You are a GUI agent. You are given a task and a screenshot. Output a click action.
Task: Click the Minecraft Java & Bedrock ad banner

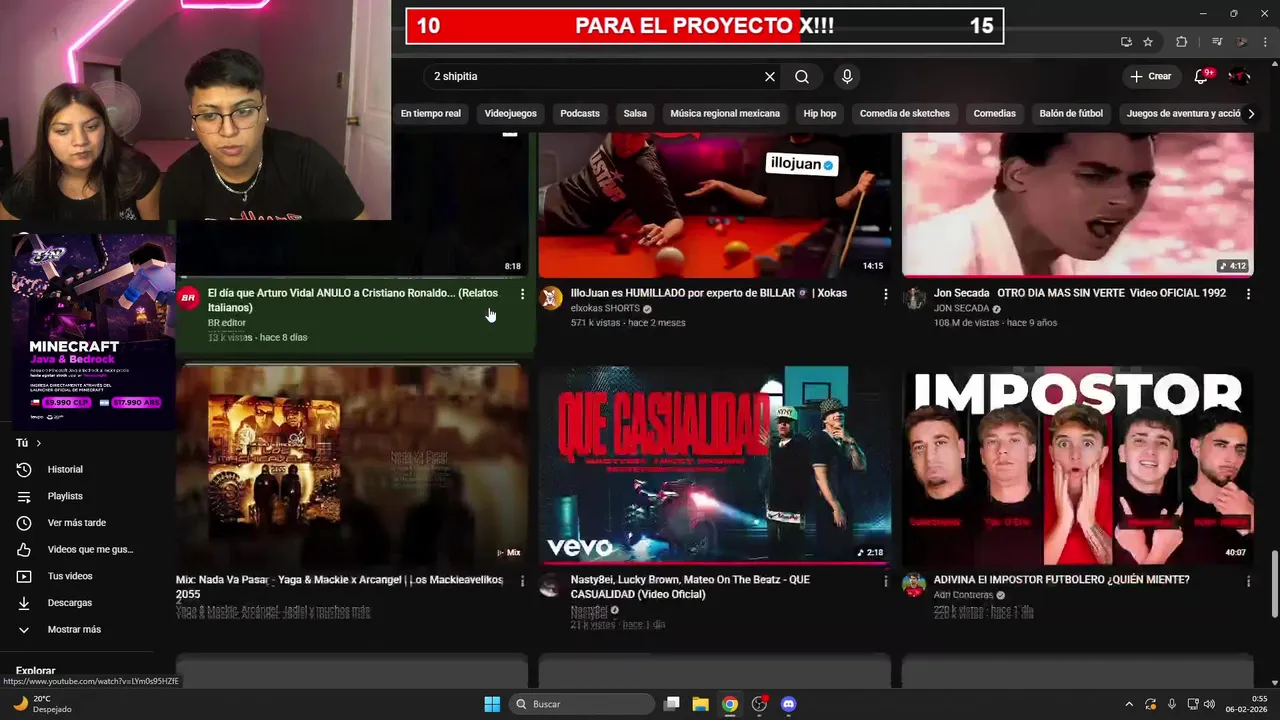pos(93,330)
